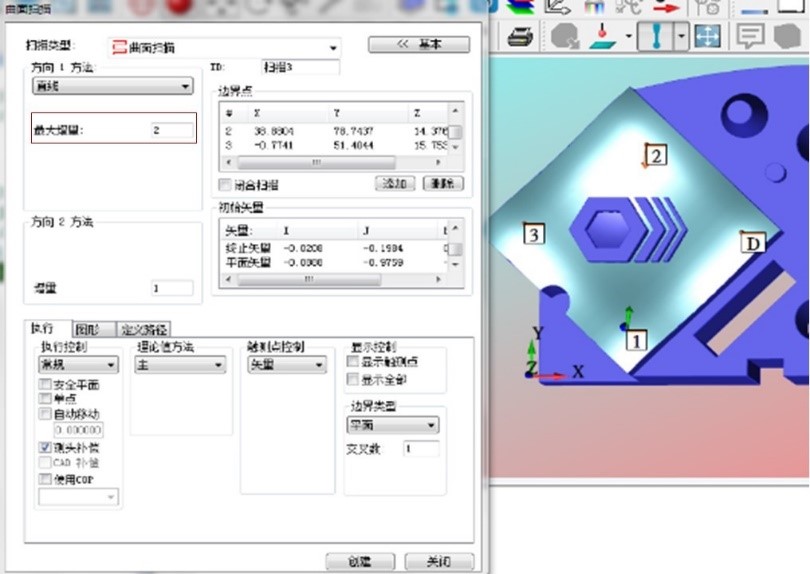This screenshot has width=810, height=574.
Task: Open the 边界类型 平面 dropdown
Action: [392, 425]
